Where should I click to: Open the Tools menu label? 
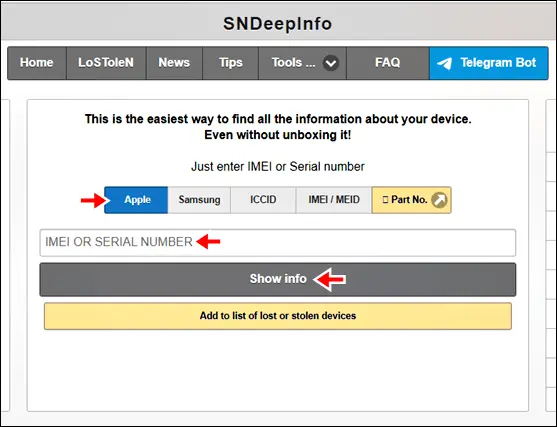(293, 63)
